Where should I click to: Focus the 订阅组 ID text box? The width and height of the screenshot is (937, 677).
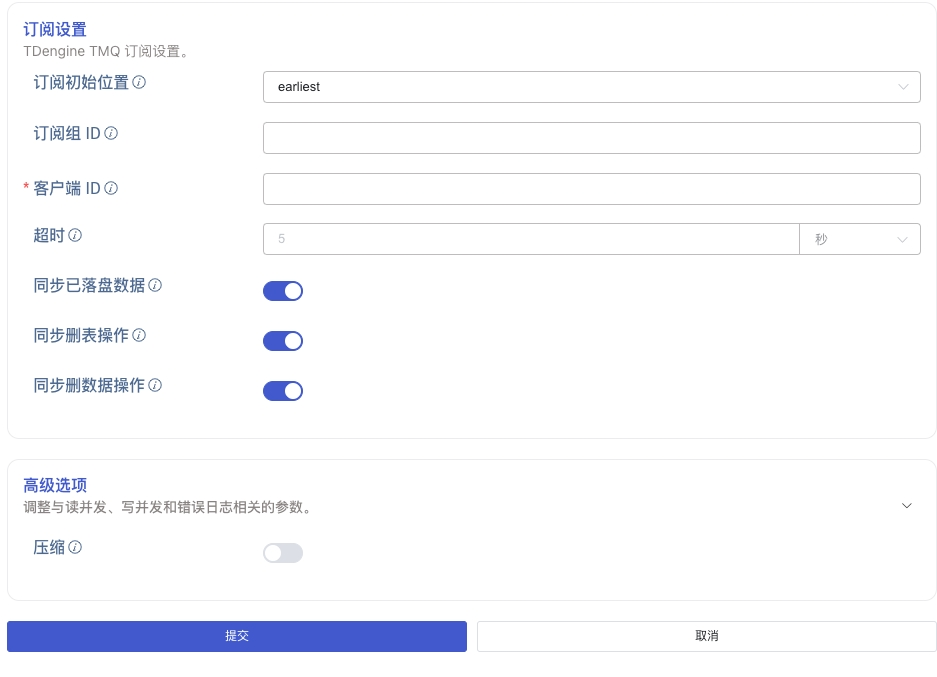[x=592, y=137]
